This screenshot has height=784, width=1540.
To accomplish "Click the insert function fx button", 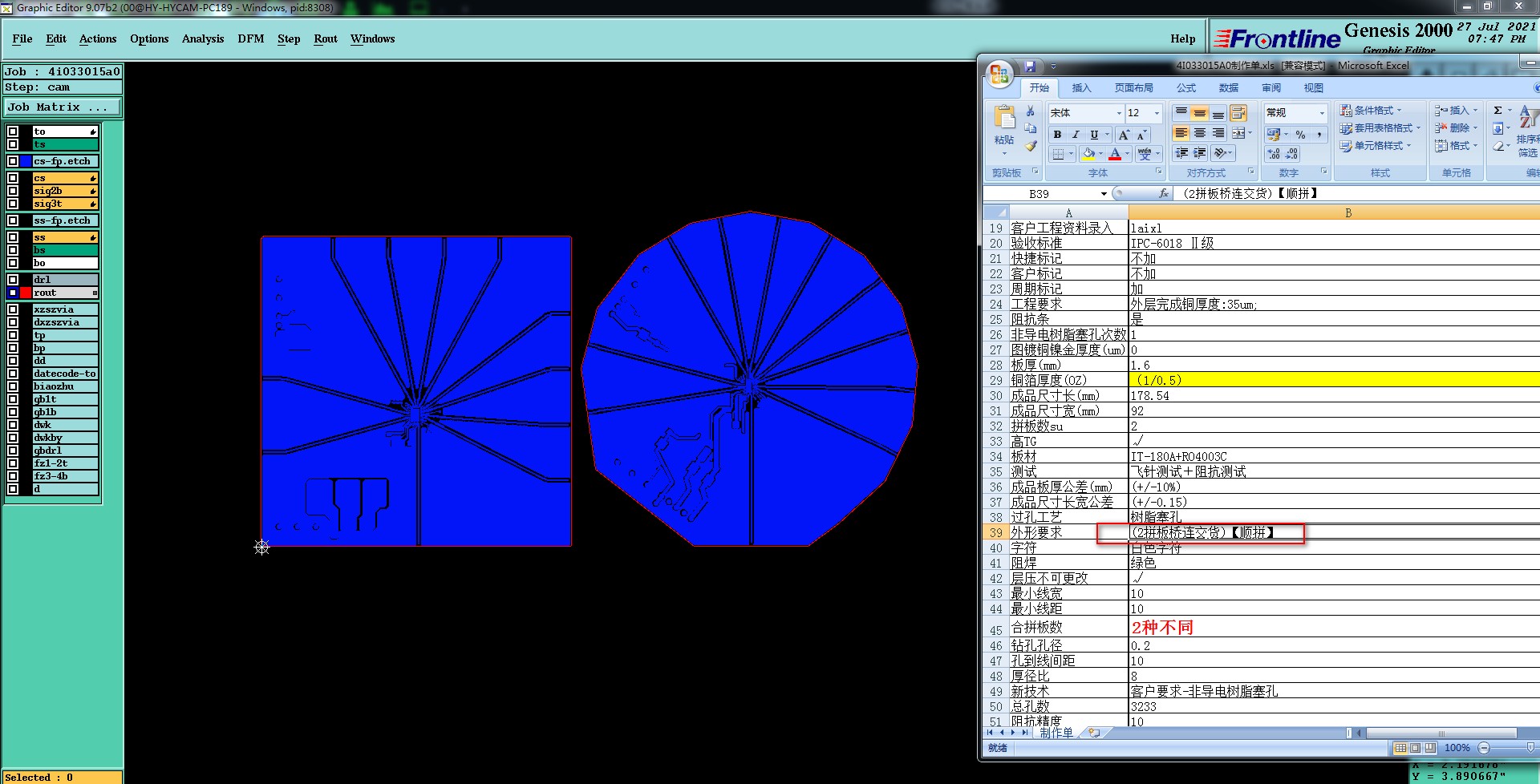I will [x=1164, y=193].
